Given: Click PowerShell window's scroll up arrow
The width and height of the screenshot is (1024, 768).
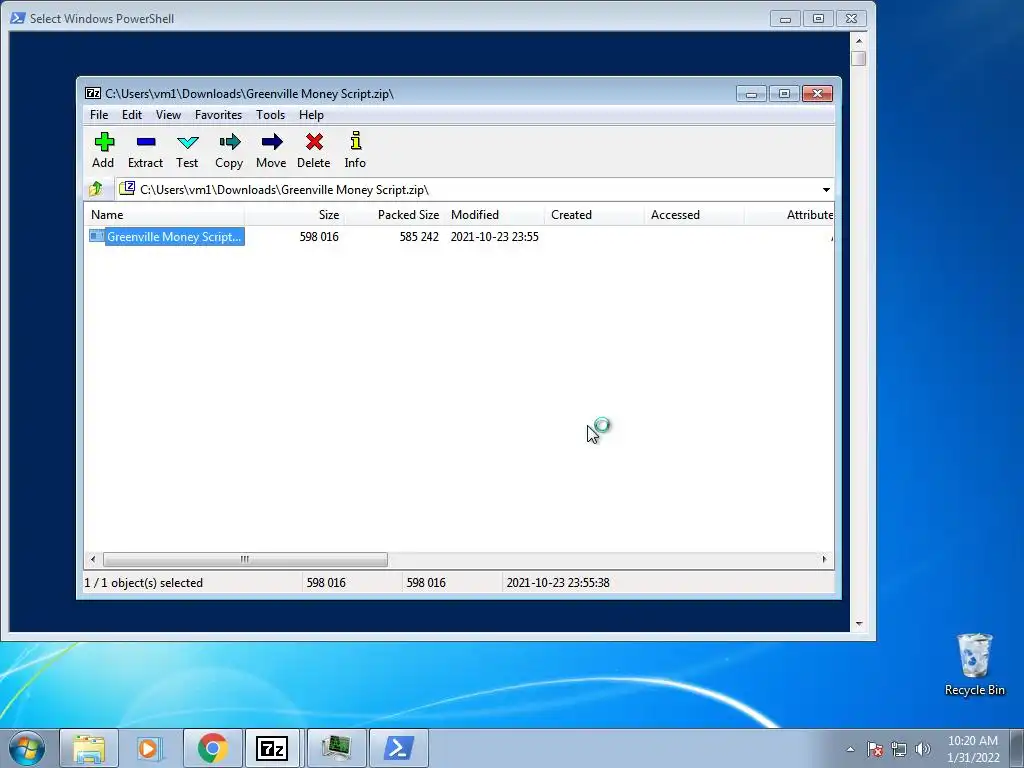Looking at the screenshot, I should tap(859, 40).
